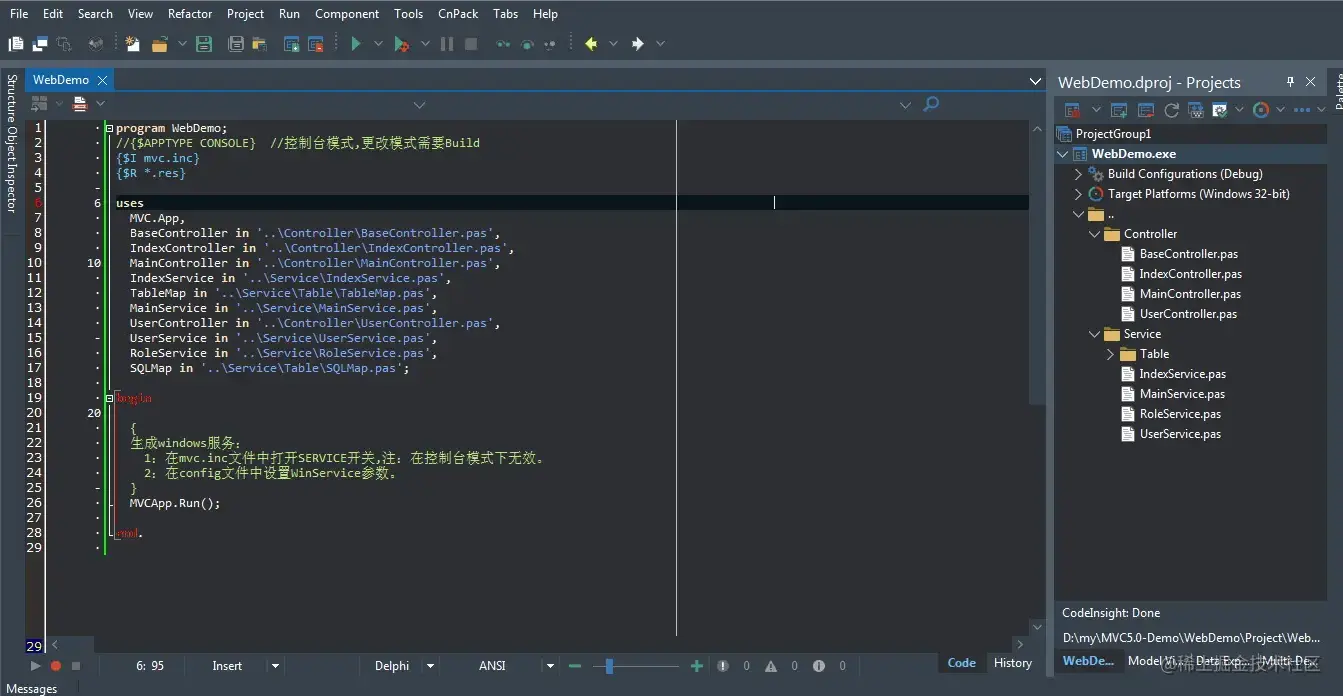Click Add New Project icon in Projects panel
The image size is (1343, 696).
tap(1119, 110)
